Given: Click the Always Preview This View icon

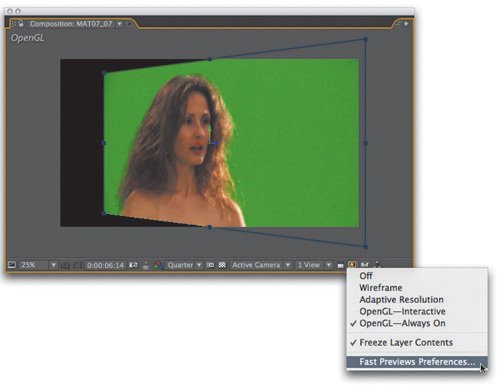Looking at the screenshot, I should coord(12,265).
